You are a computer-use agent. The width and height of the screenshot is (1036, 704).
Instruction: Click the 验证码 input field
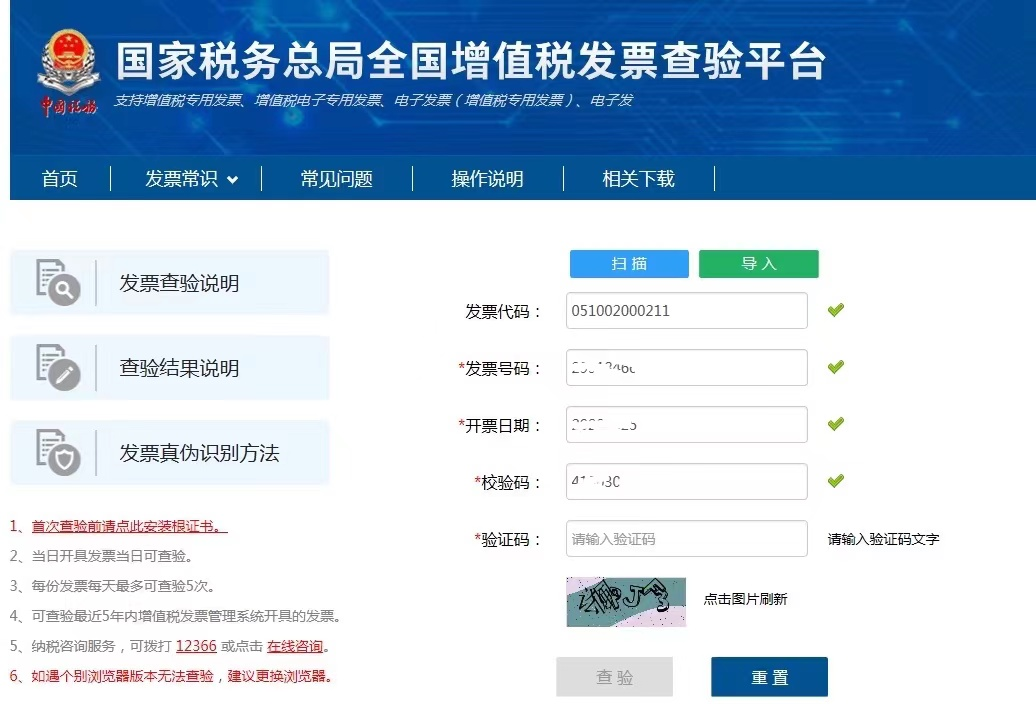(686, 539)
